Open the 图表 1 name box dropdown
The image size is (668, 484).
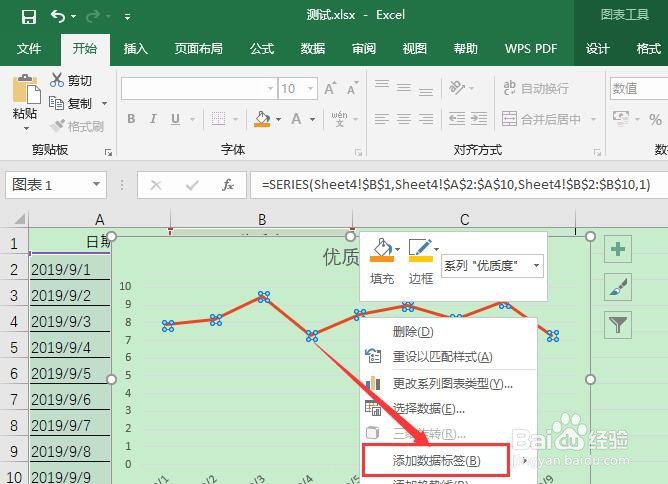click(96, 184)
